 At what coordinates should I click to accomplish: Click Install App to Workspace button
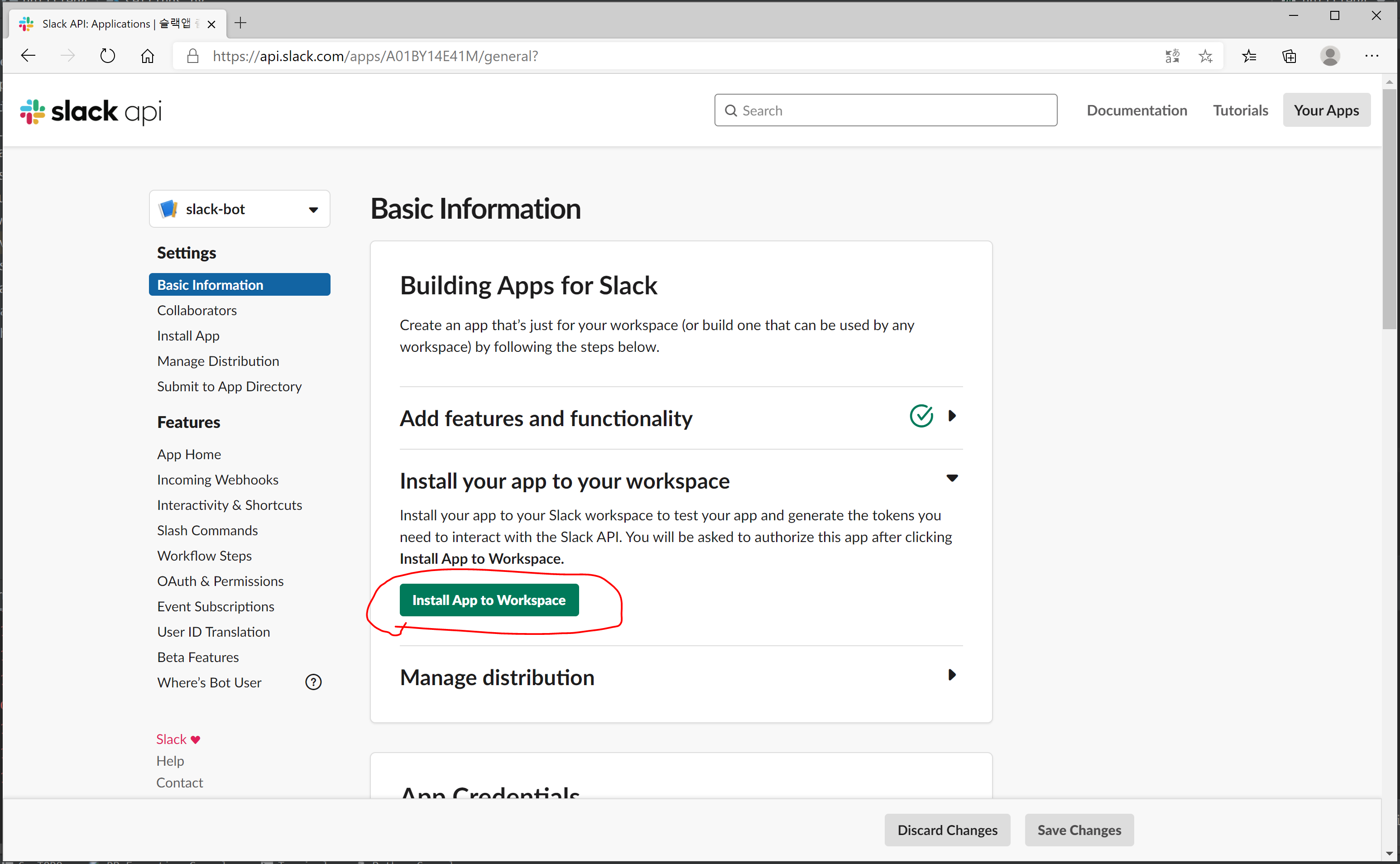(489, 600)
